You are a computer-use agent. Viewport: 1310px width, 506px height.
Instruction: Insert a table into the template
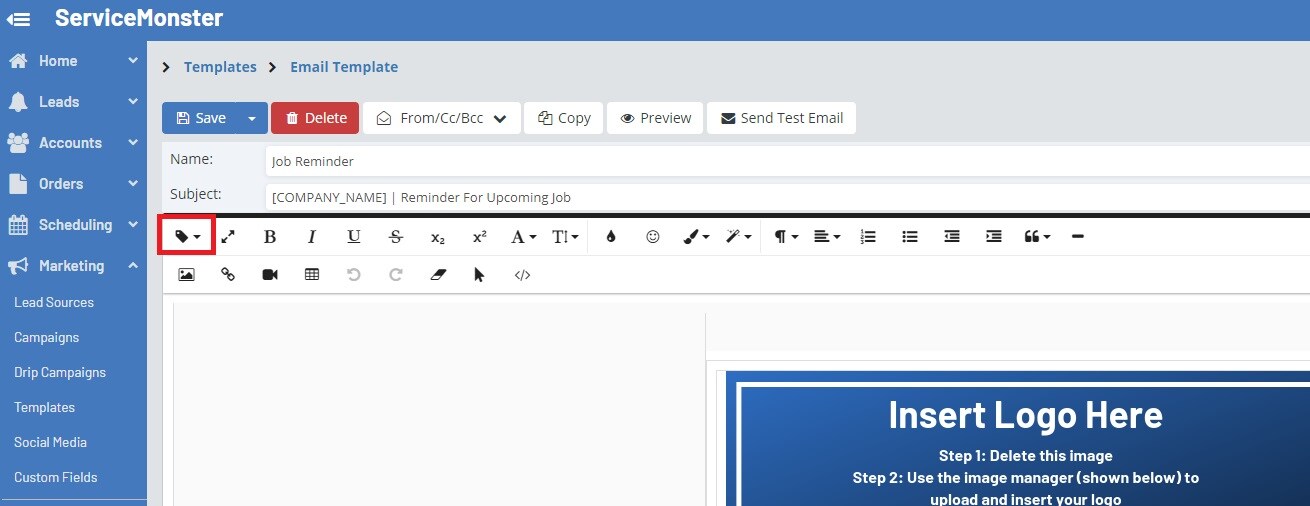pos(312,275)
